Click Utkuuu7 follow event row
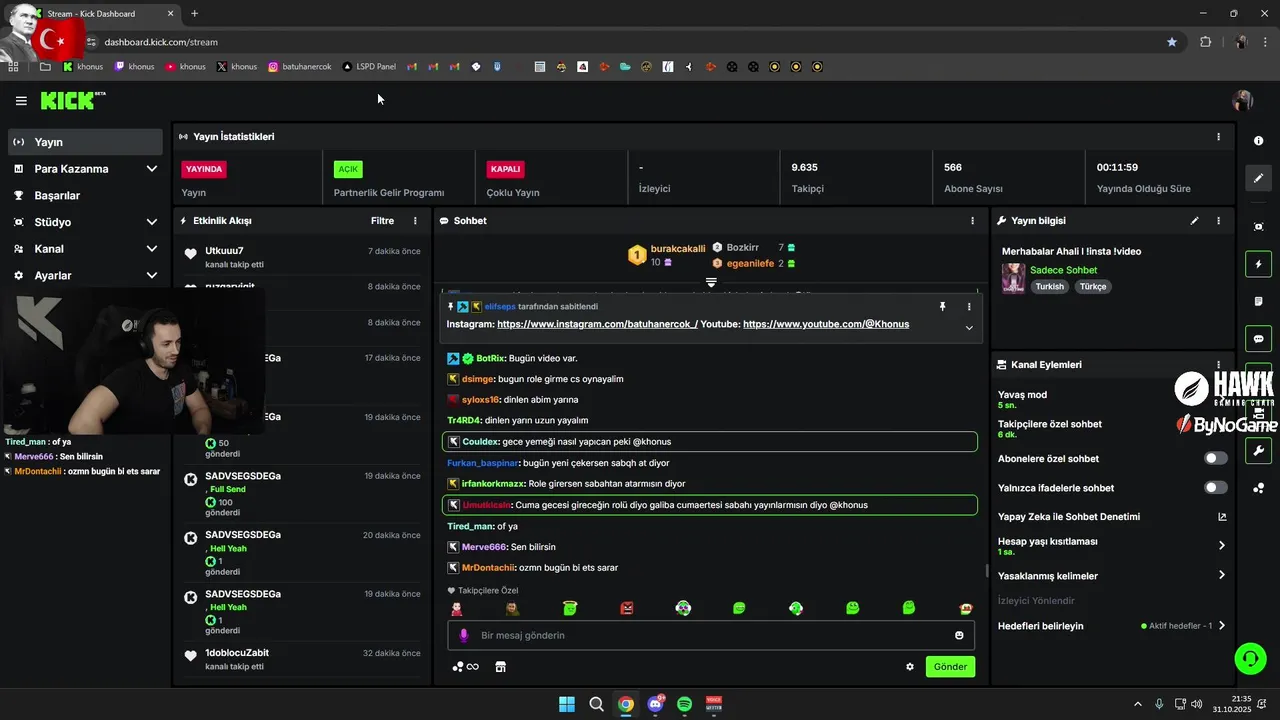 click(302, 257)
